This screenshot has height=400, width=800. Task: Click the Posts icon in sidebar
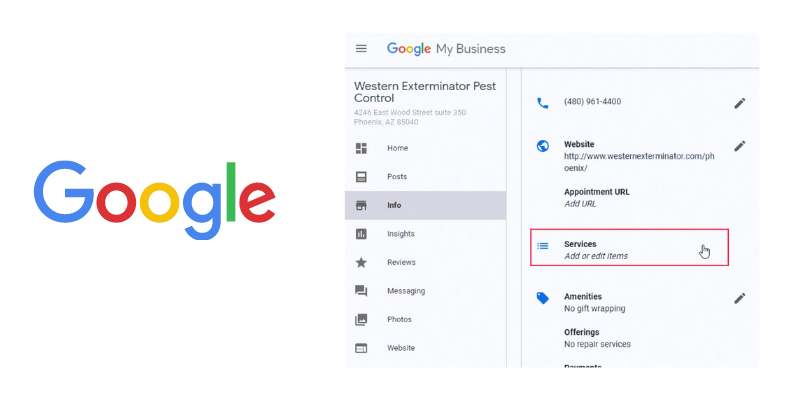pyautogui.click(x=361, y=177)
